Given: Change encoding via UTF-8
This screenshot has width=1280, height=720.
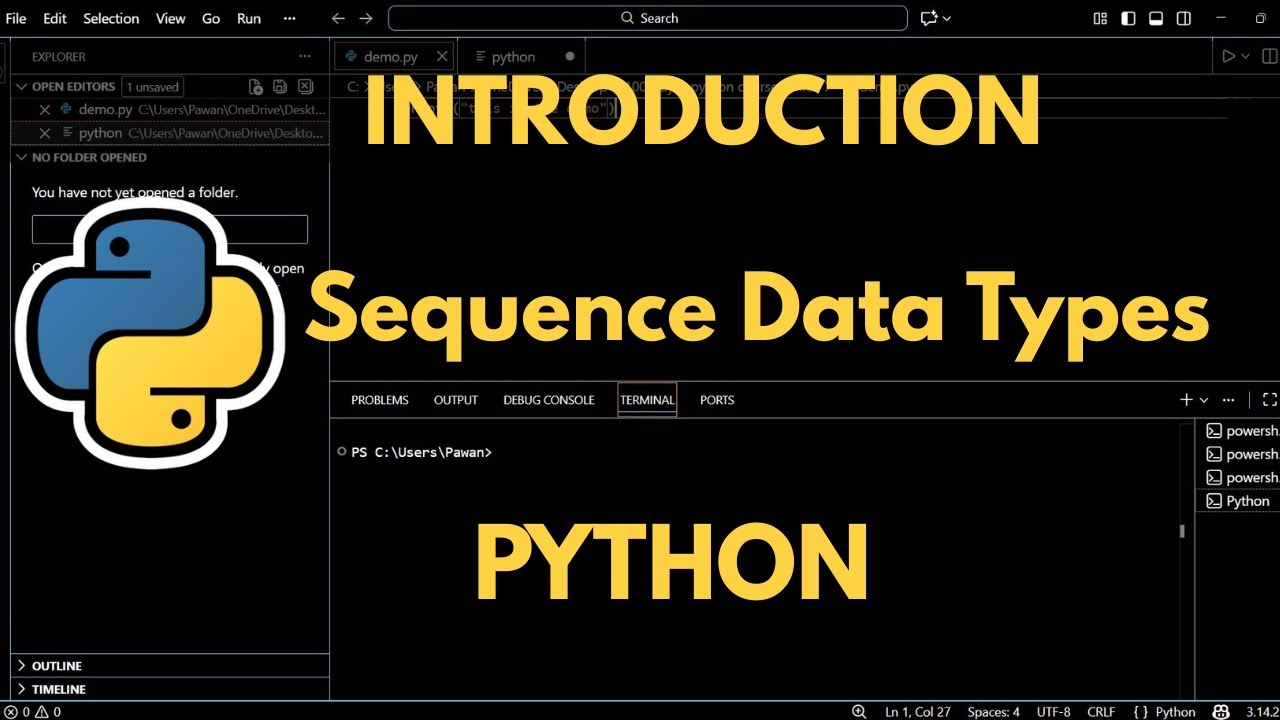Looking at the screenshot, I should 1054,712.
